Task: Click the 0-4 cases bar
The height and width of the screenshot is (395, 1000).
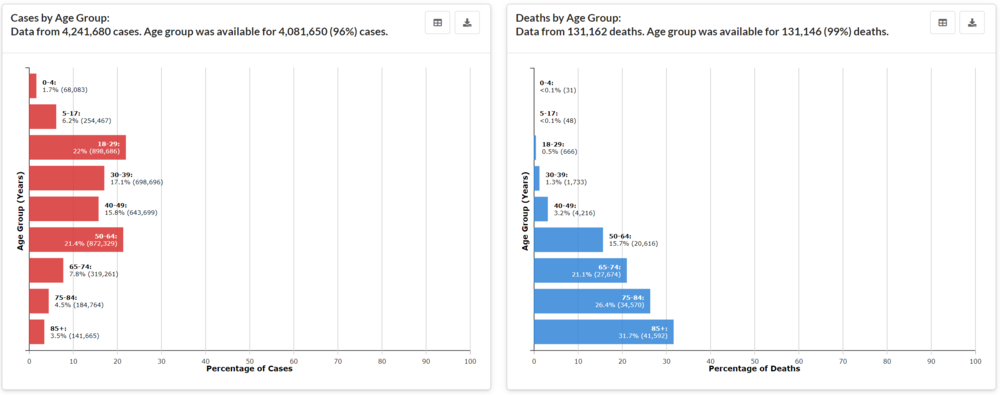Action: pos(33,86)
